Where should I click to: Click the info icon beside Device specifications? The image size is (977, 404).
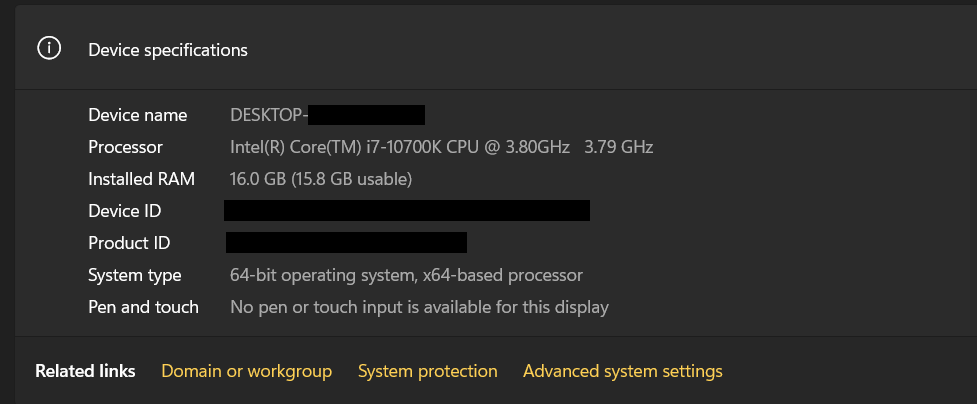pos(50,49)
